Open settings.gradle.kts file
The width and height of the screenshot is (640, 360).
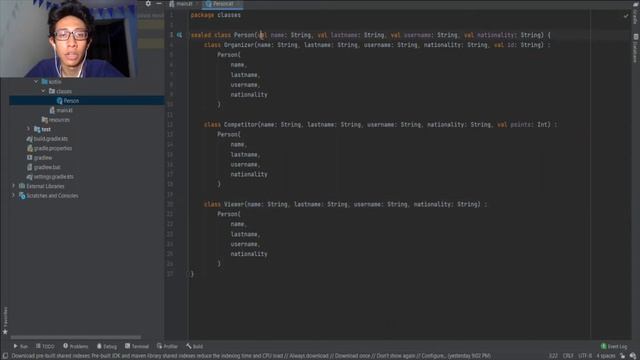click(x=53, y=177)
